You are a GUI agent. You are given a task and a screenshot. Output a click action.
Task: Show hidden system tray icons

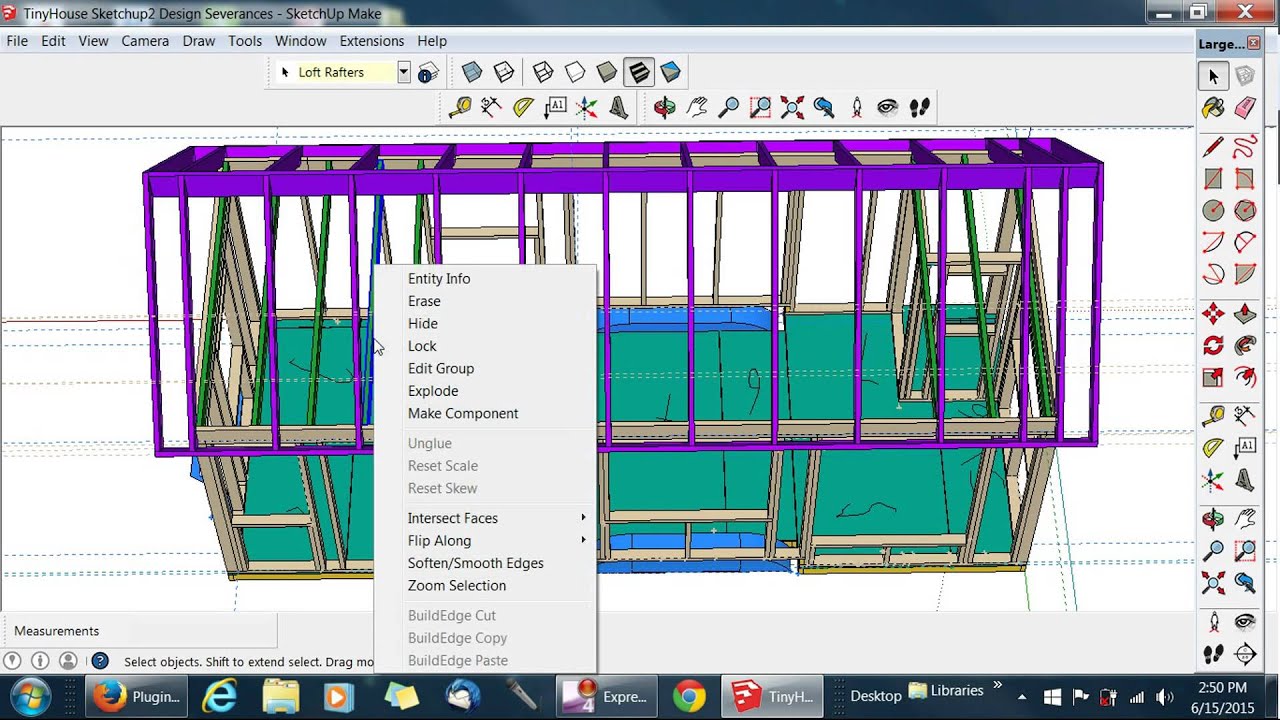coord(1022,697)
